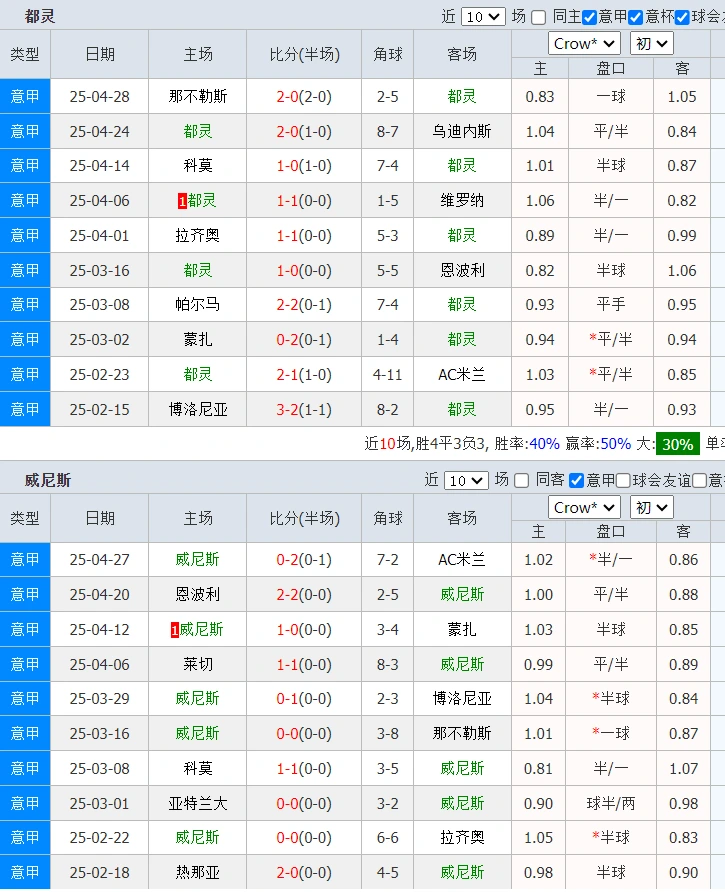Click 威尼斯 section title

[48, 481]
